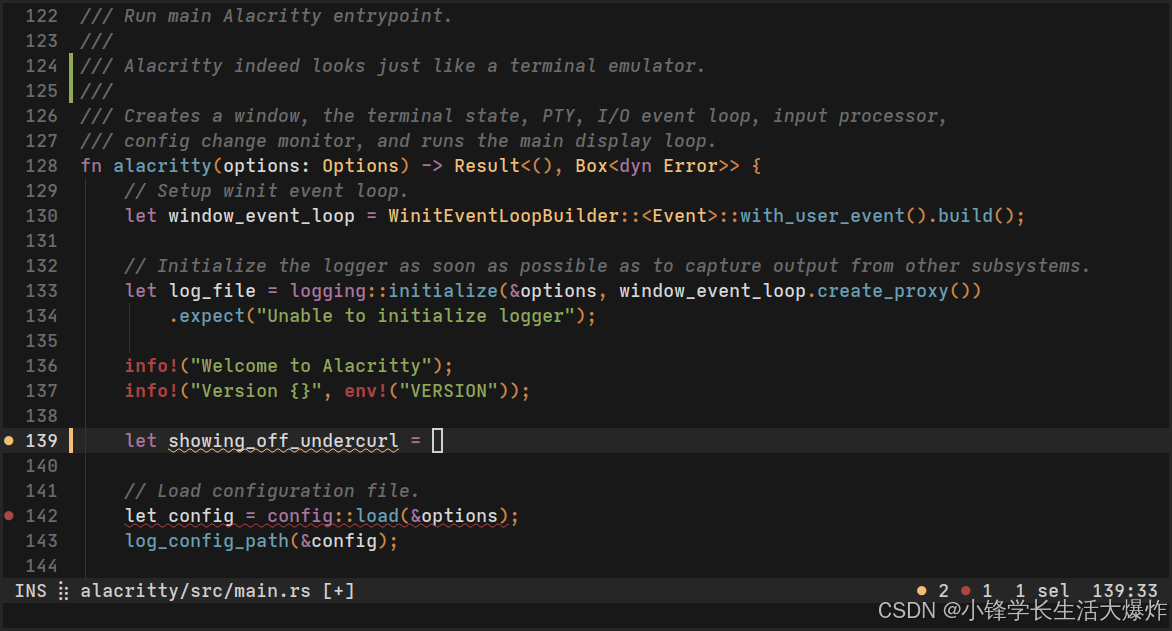Click the cursor position 139:33

tap(1125, 591)
